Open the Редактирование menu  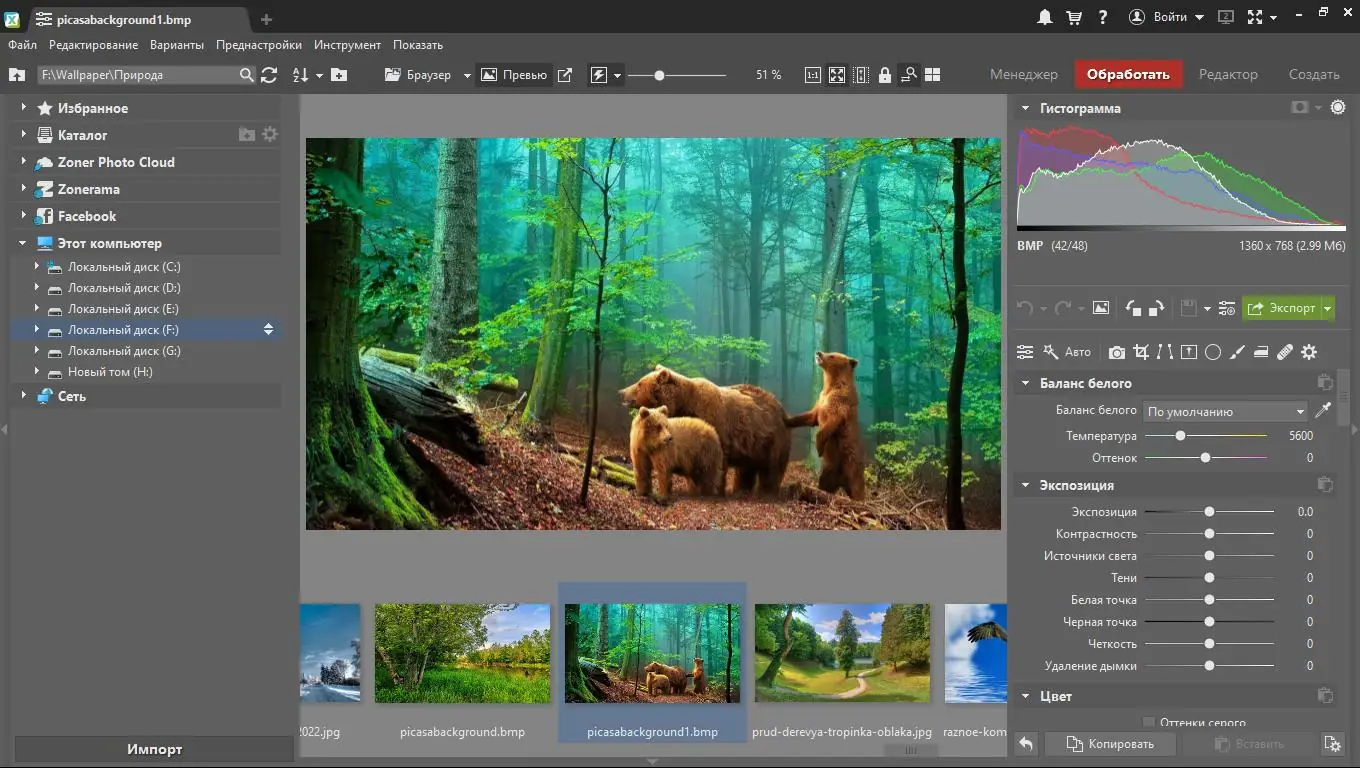pos(93,45)
